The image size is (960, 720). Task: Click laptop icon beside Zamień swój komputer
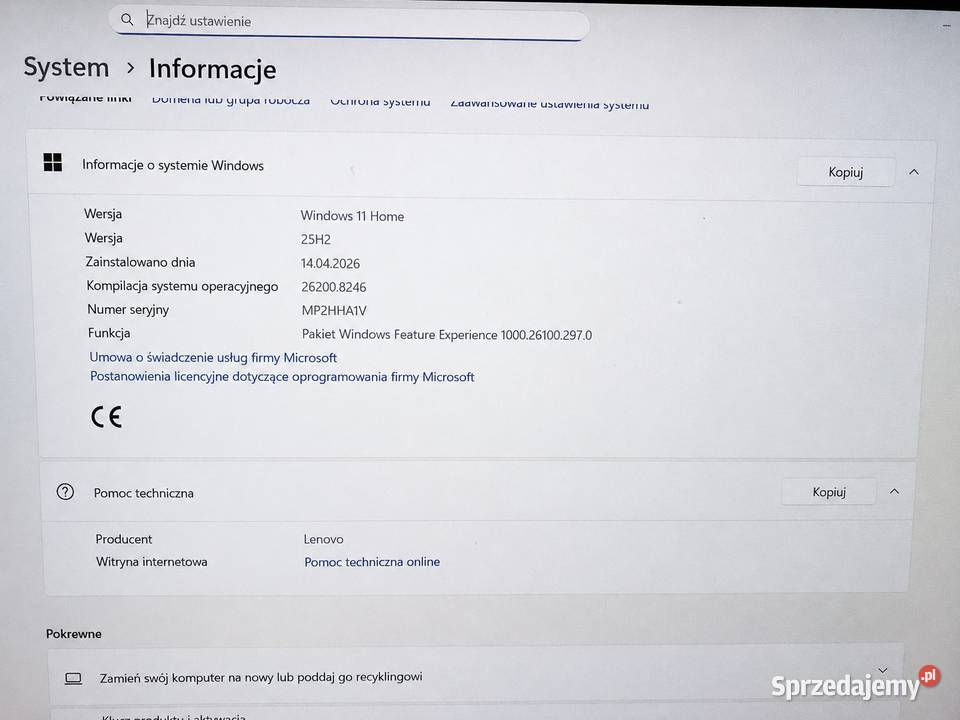tap(73, 678)
